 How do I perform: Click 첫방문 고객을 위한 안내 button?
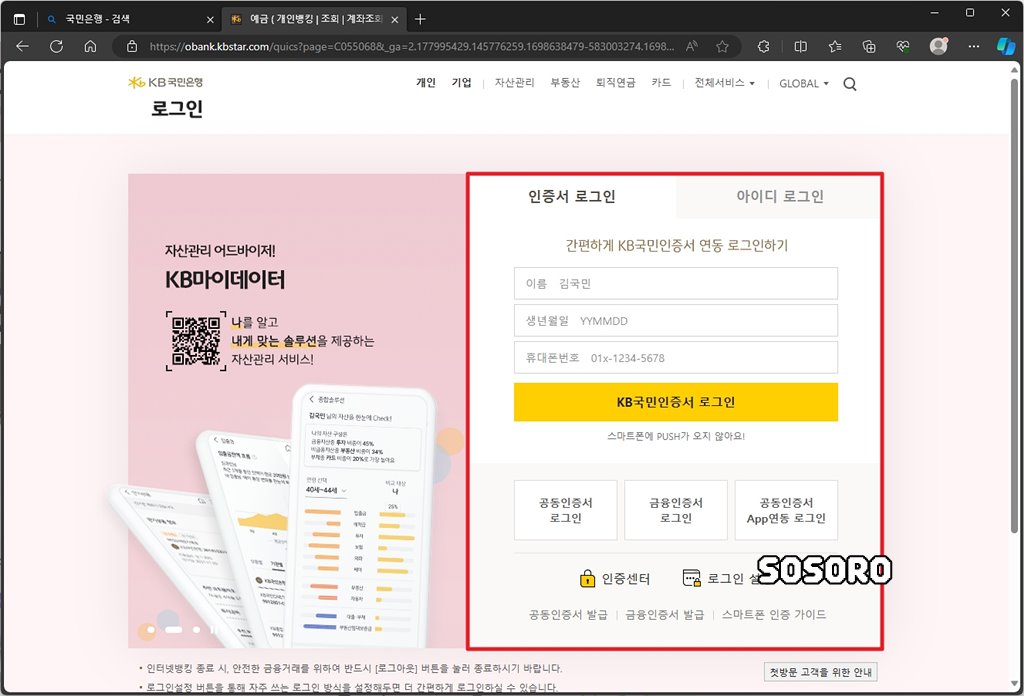tap(820, 672)
